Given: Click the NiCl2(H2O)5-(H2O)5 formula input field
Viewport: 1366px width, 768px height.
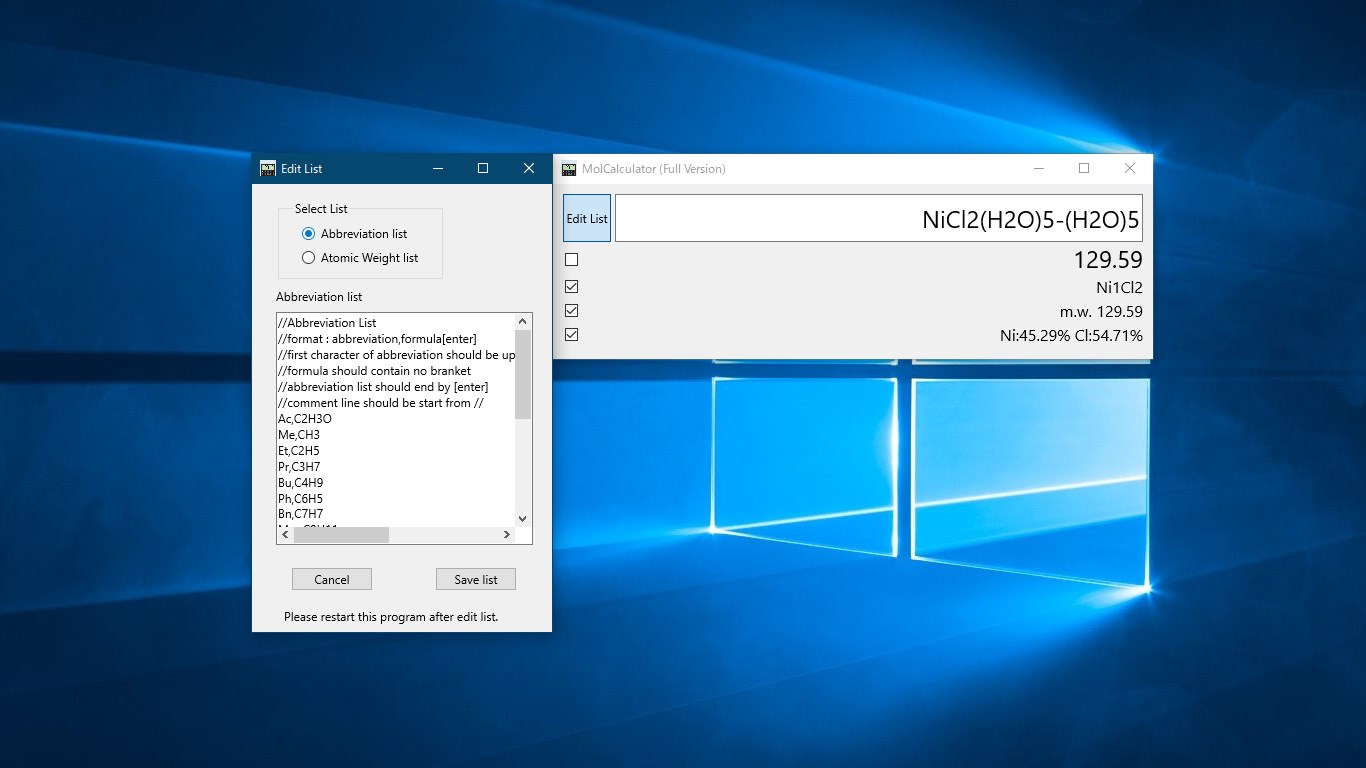Looking at the screenshot, I should 879,218.
